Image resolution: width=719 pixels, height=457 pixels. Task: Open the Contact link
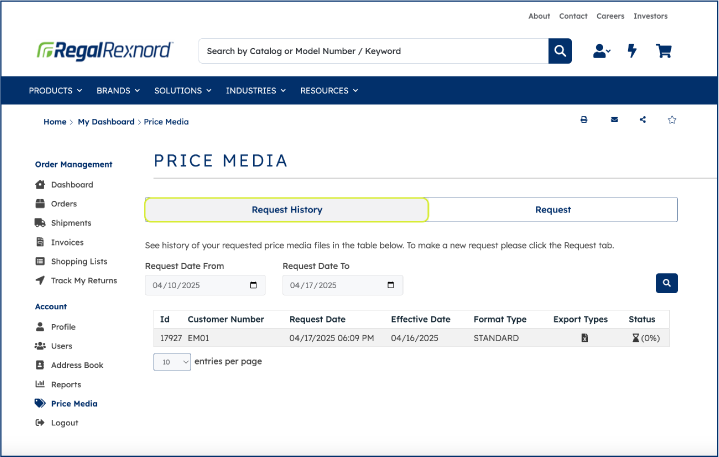[573, 16]
